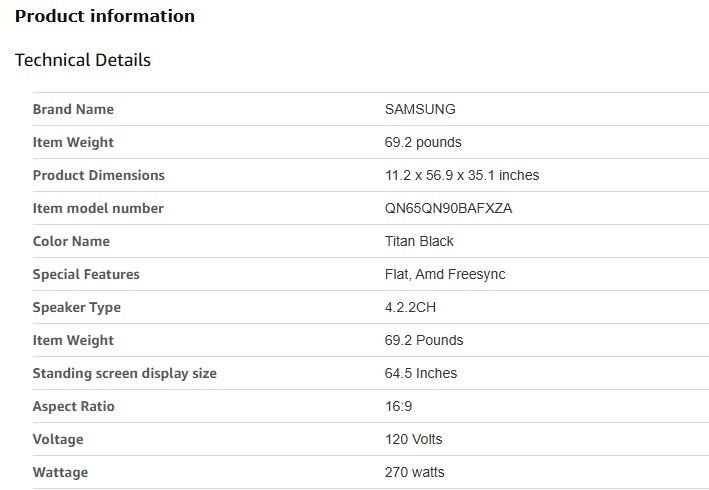Select the 270 watts value

pos(415,472)
